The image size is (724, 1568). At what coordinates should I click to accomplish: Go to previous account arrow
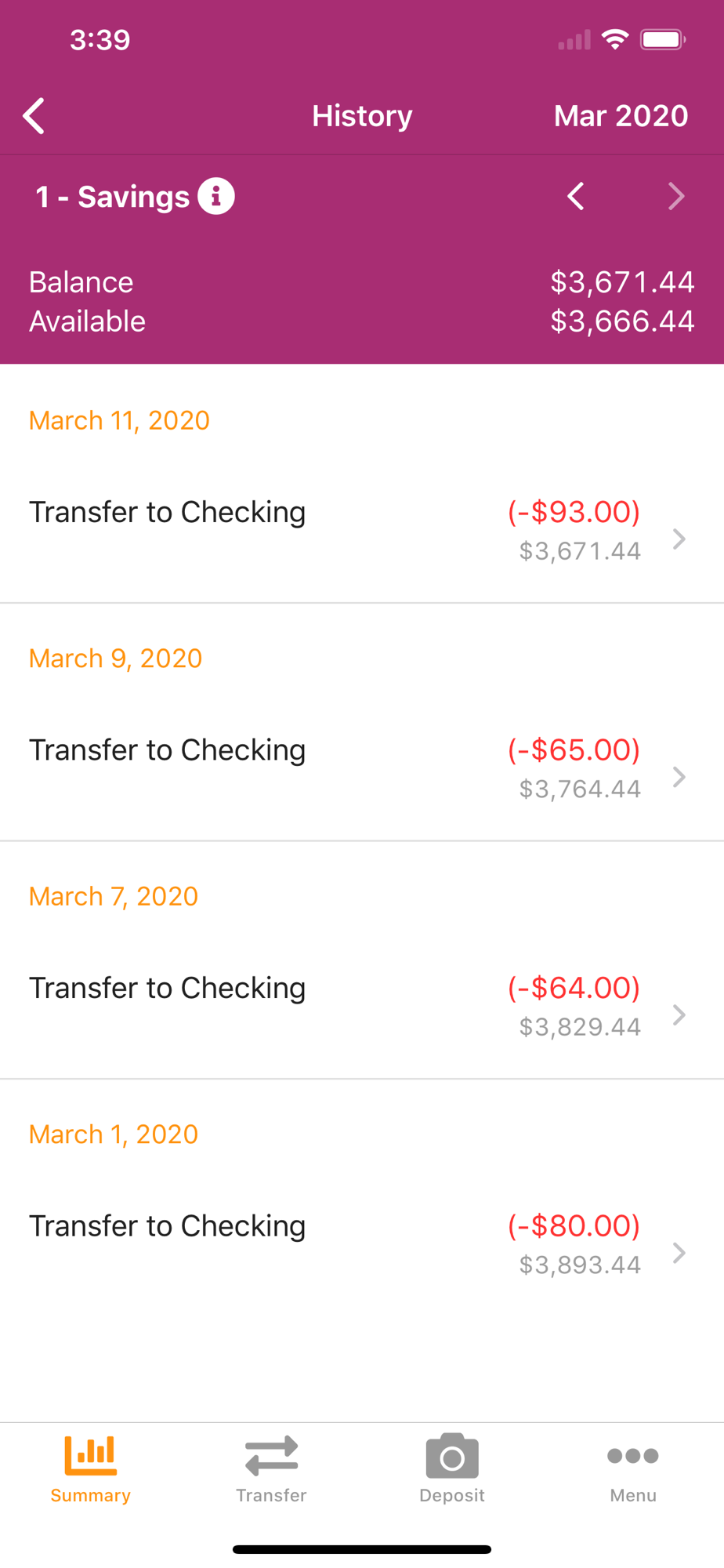(576, 196)
